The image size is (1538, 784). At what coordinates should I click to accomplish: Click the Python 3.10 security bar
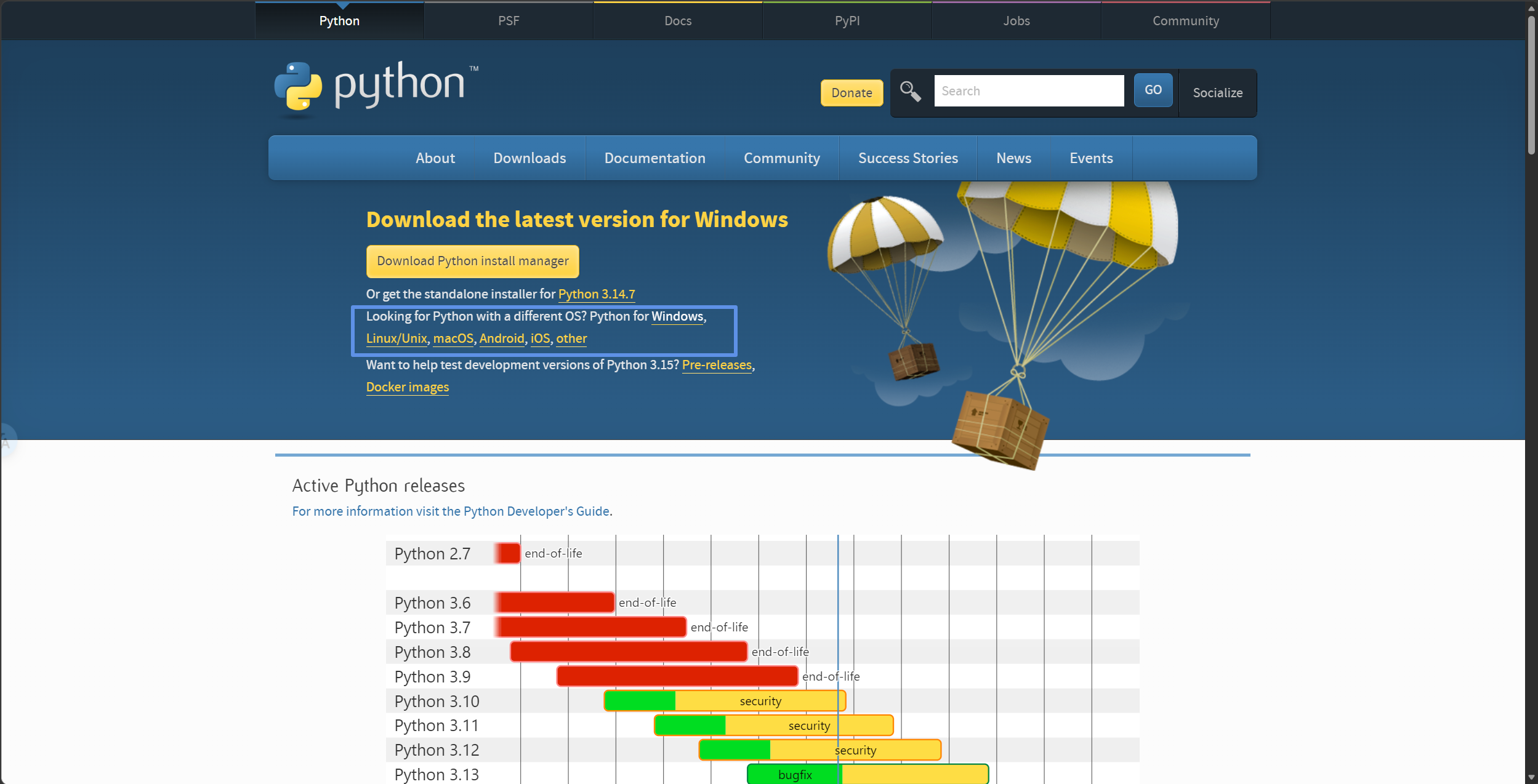(725, 701)
